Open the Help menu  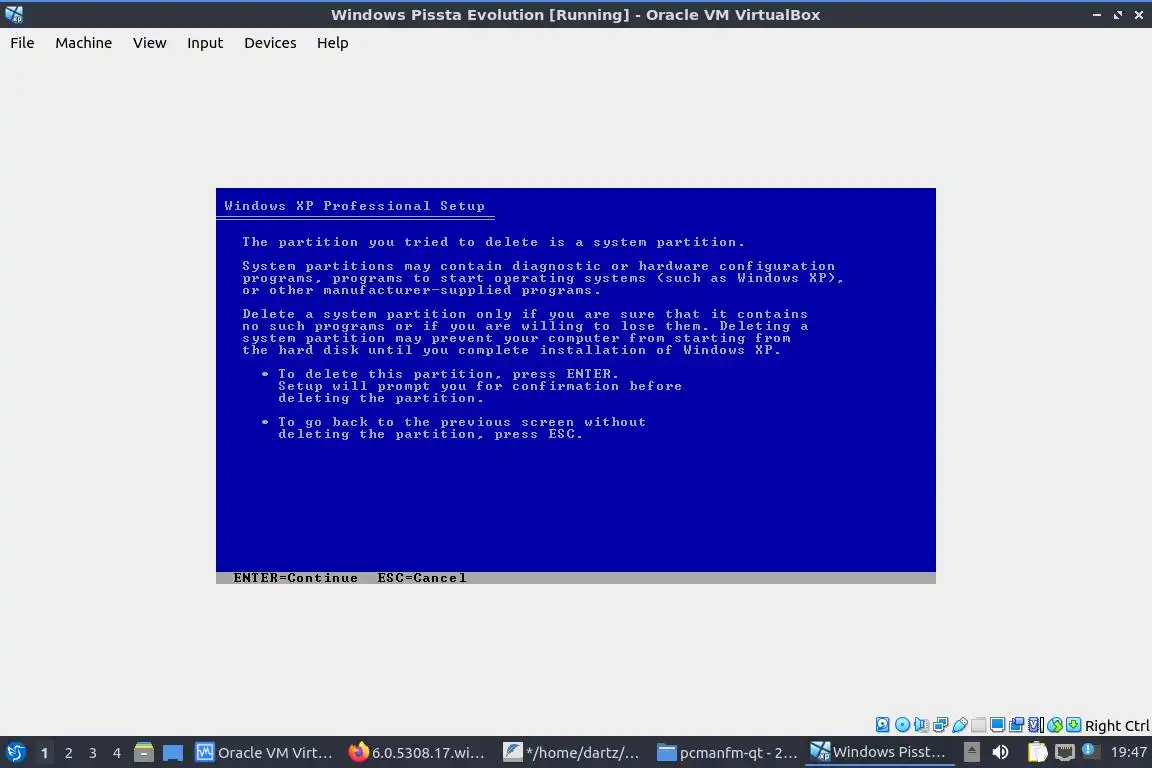click(x=332, y=43)
